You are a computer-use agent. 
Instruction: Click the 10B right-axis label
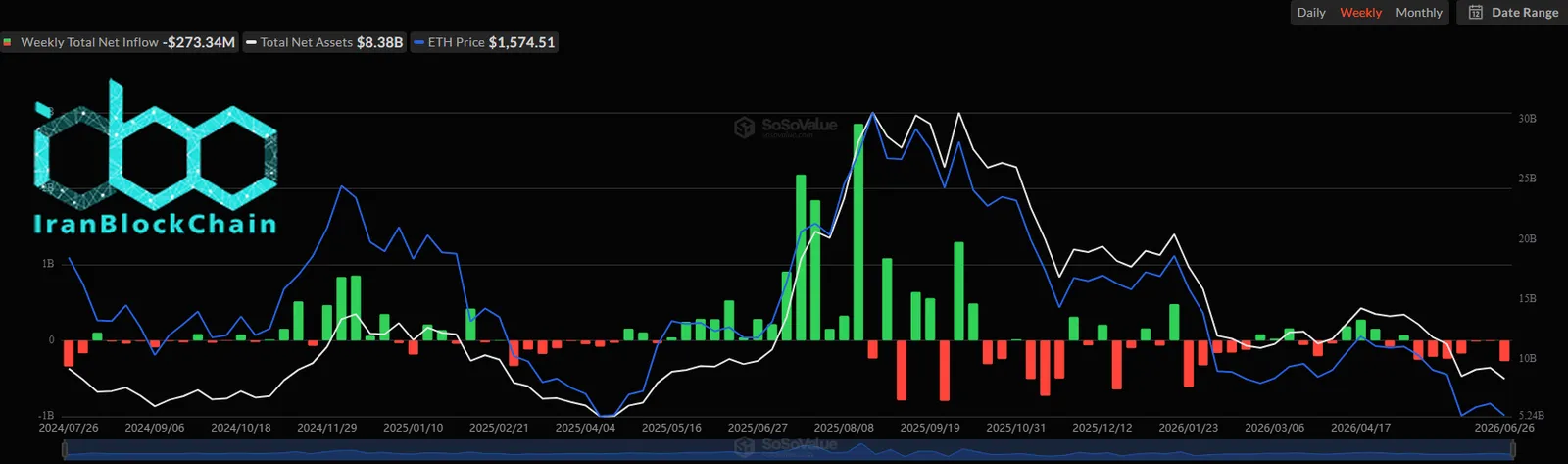1527,358
